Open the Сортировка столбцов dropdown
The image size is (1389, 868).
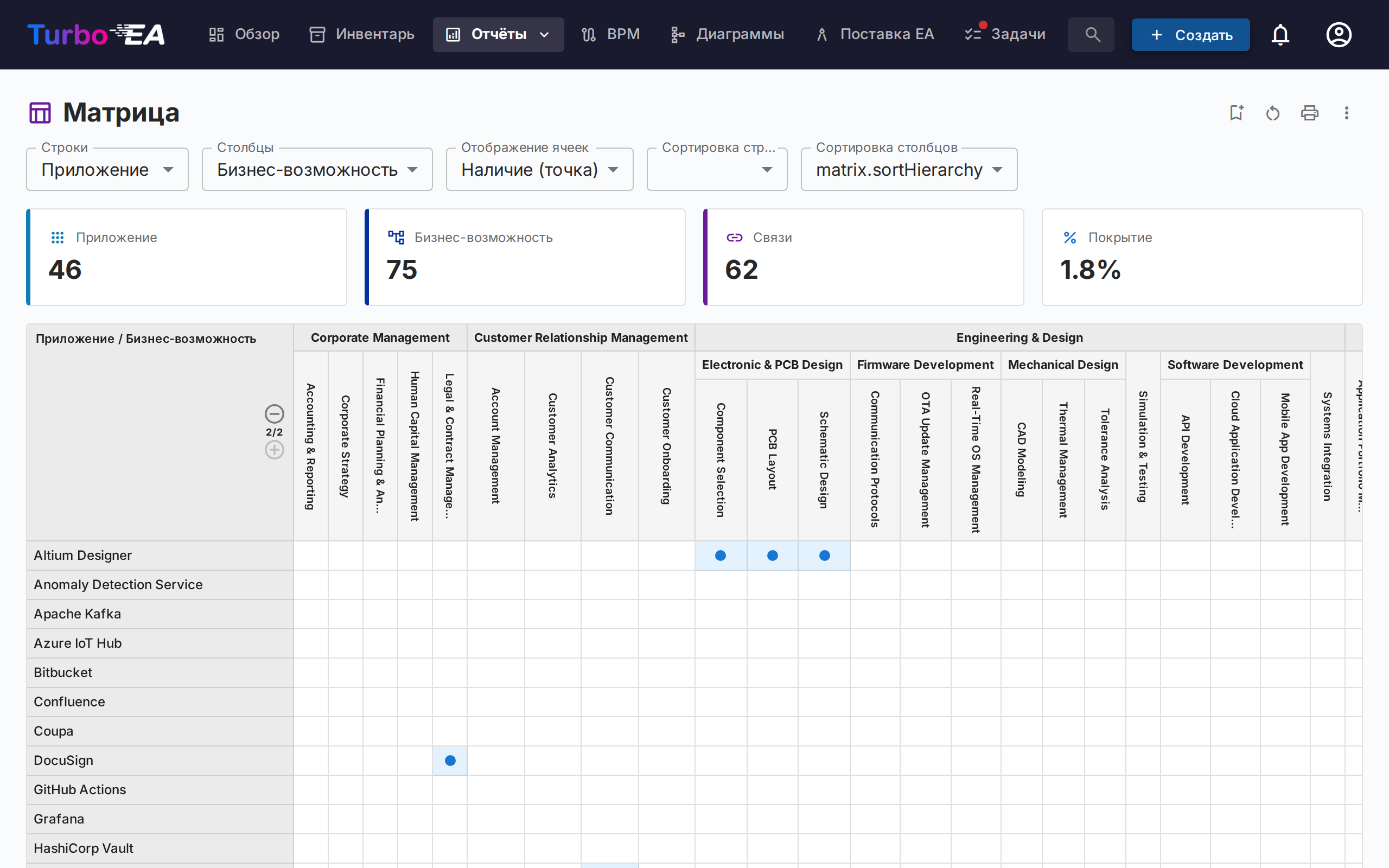(909, 170)
